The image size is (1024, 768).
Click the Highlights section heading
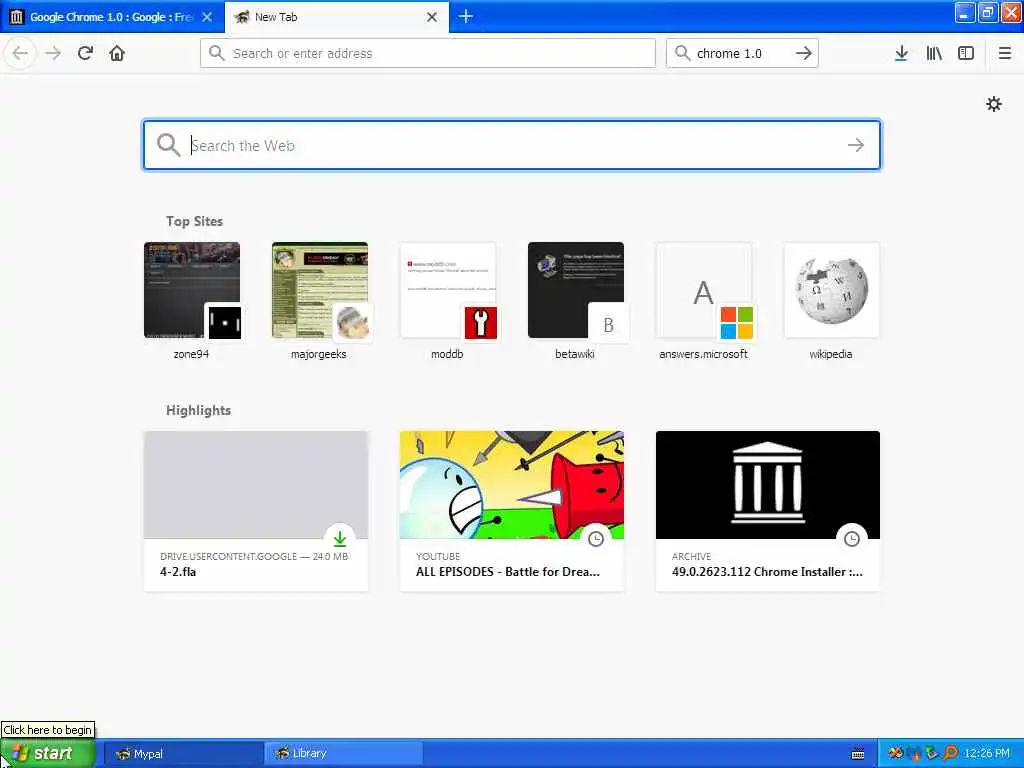[199, 410]
